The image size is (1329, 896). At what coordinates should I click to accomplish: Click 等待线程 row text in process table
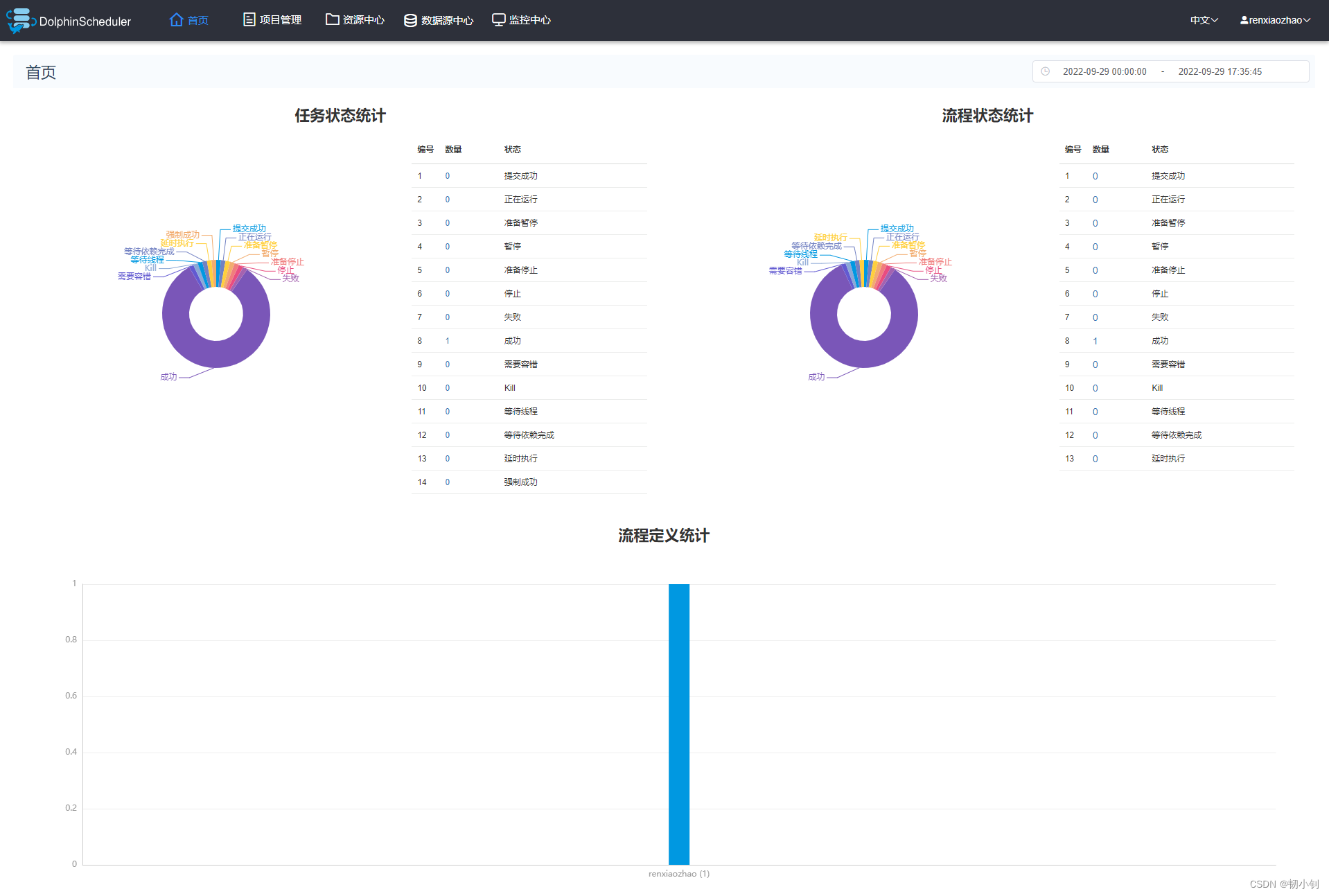pyautogui.click(x=1168, y=412)
